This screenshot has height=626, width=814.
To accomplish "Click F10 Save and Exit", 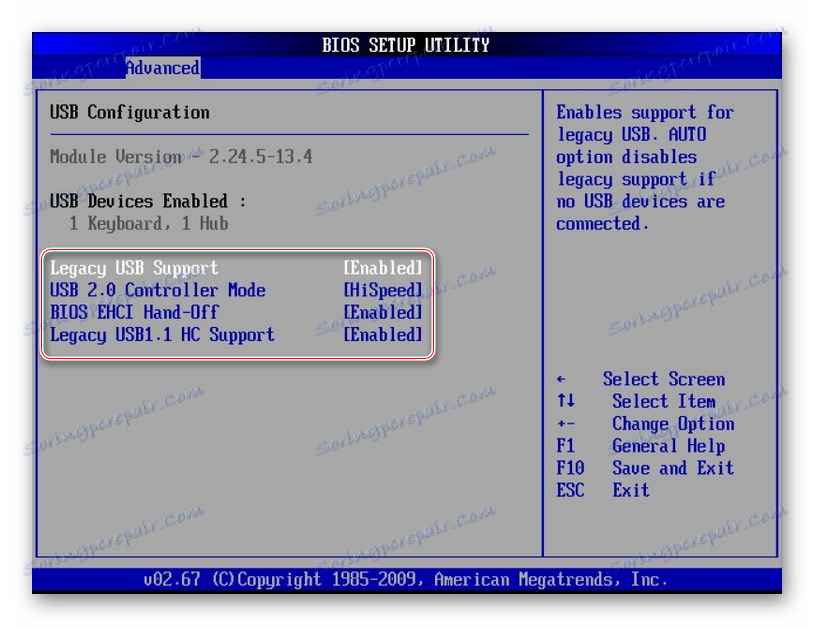I will click(646, 468).
